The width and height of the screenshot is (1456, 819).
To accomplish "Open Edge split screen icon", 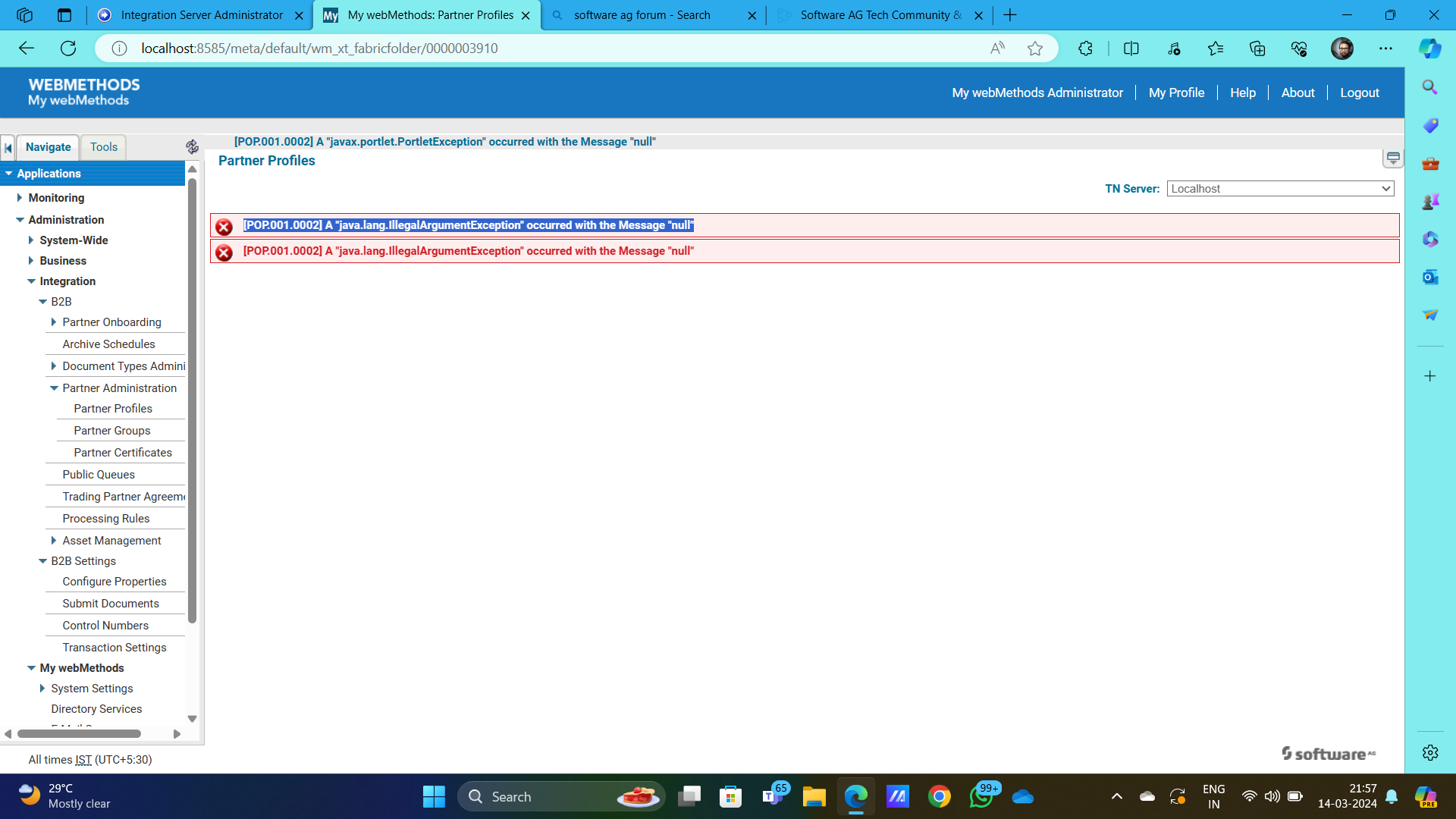I will (1131, 49).
